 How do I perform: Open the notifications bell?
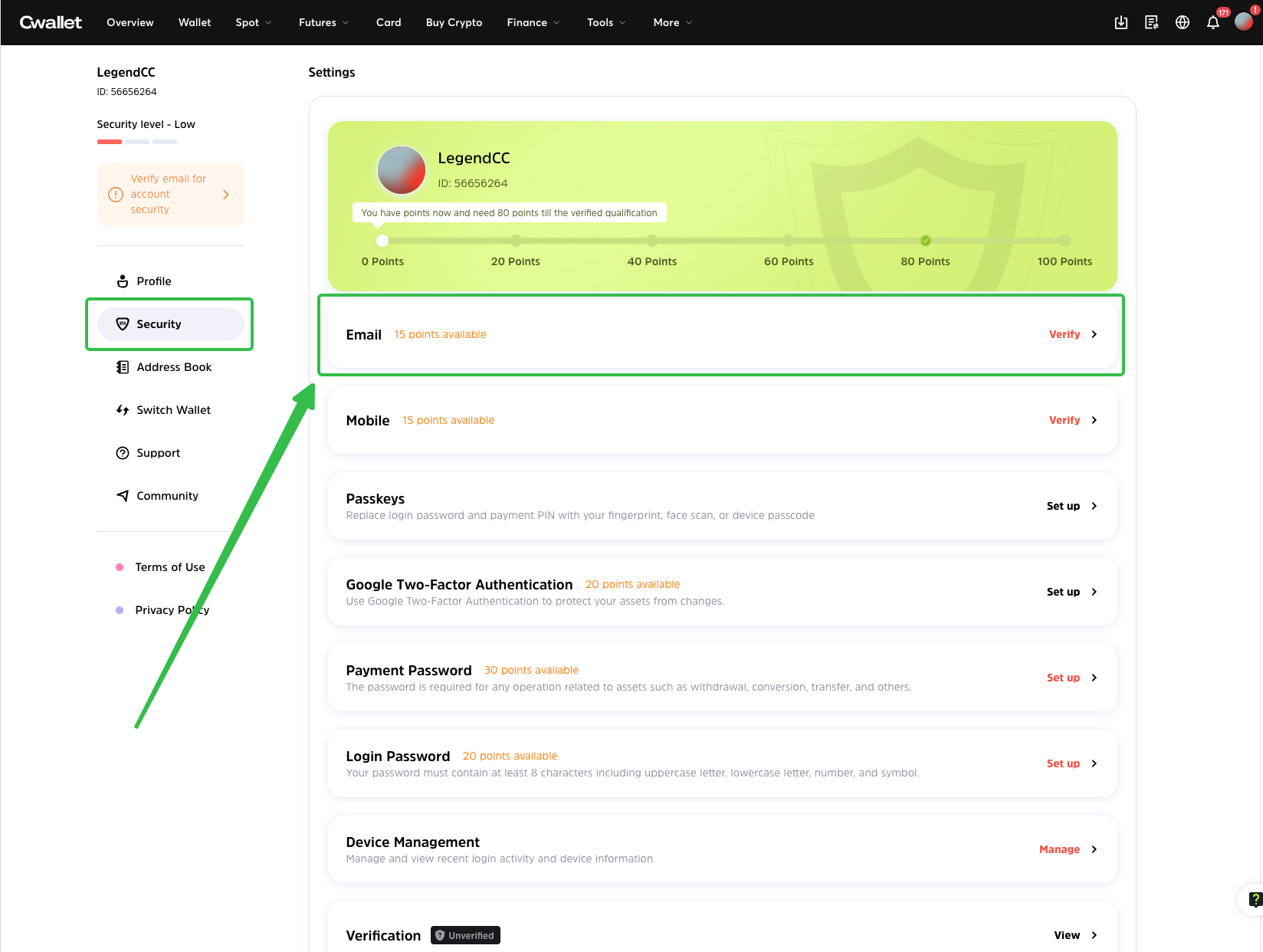(1213, 22)
